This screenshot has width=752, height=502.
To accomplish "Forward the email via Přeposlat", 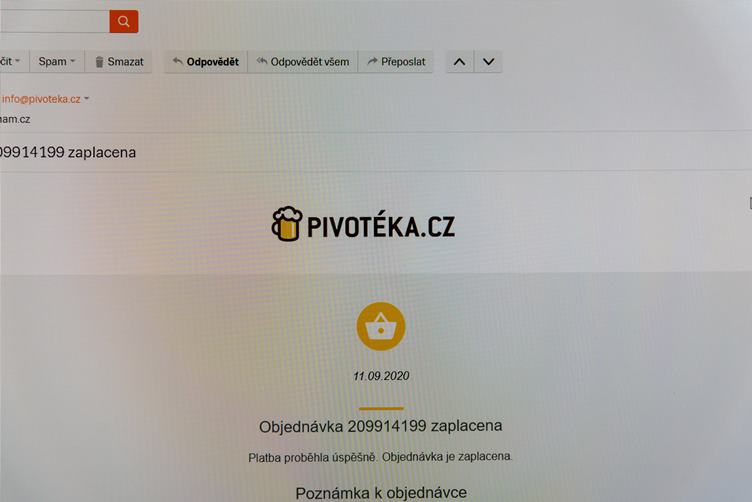I will tap(396, 62).
